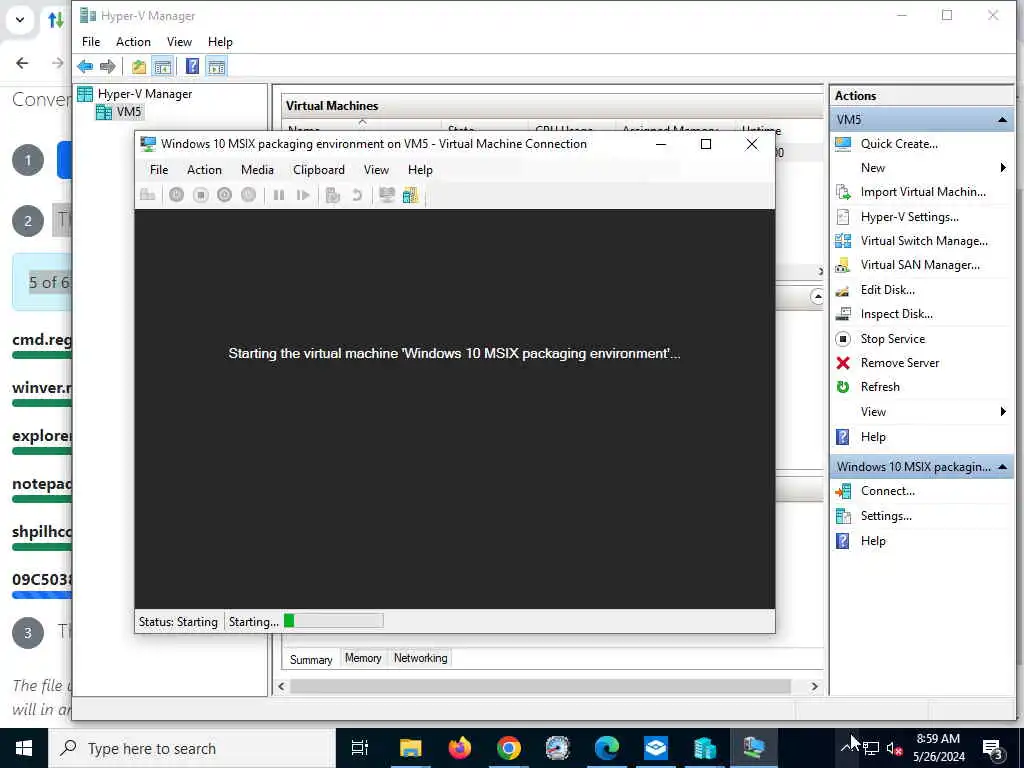Launch Google Chrome from the taskbar

click(x=509, y=748)
